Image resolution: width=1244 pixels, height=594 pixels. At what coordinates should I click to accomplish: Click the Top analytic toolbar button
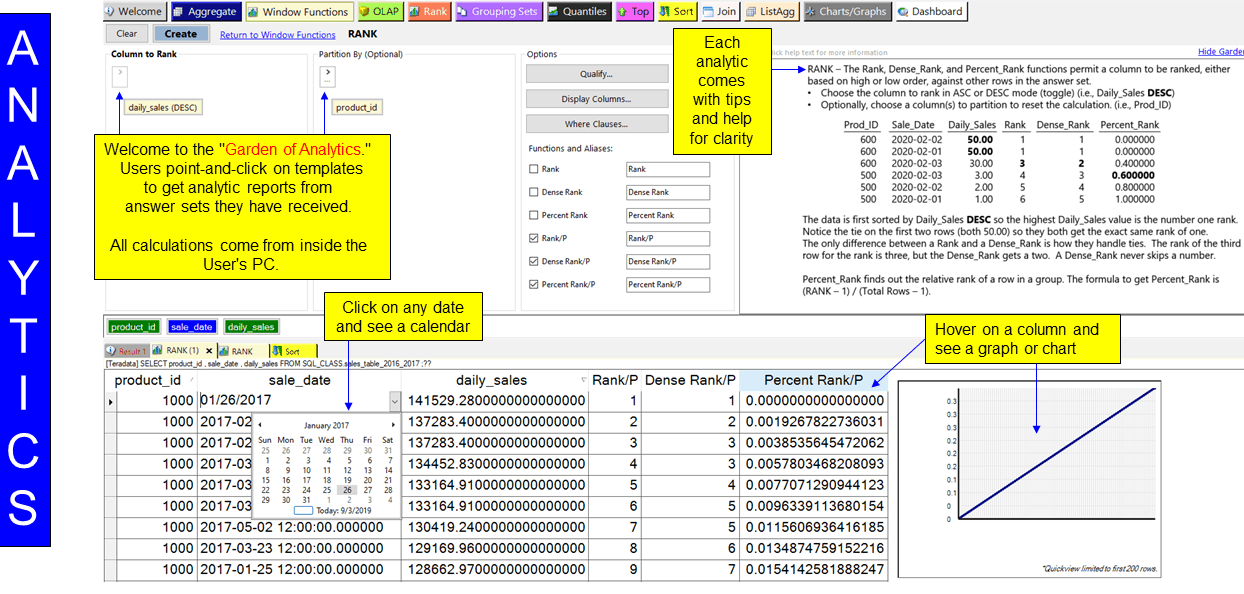pos(633,12)
